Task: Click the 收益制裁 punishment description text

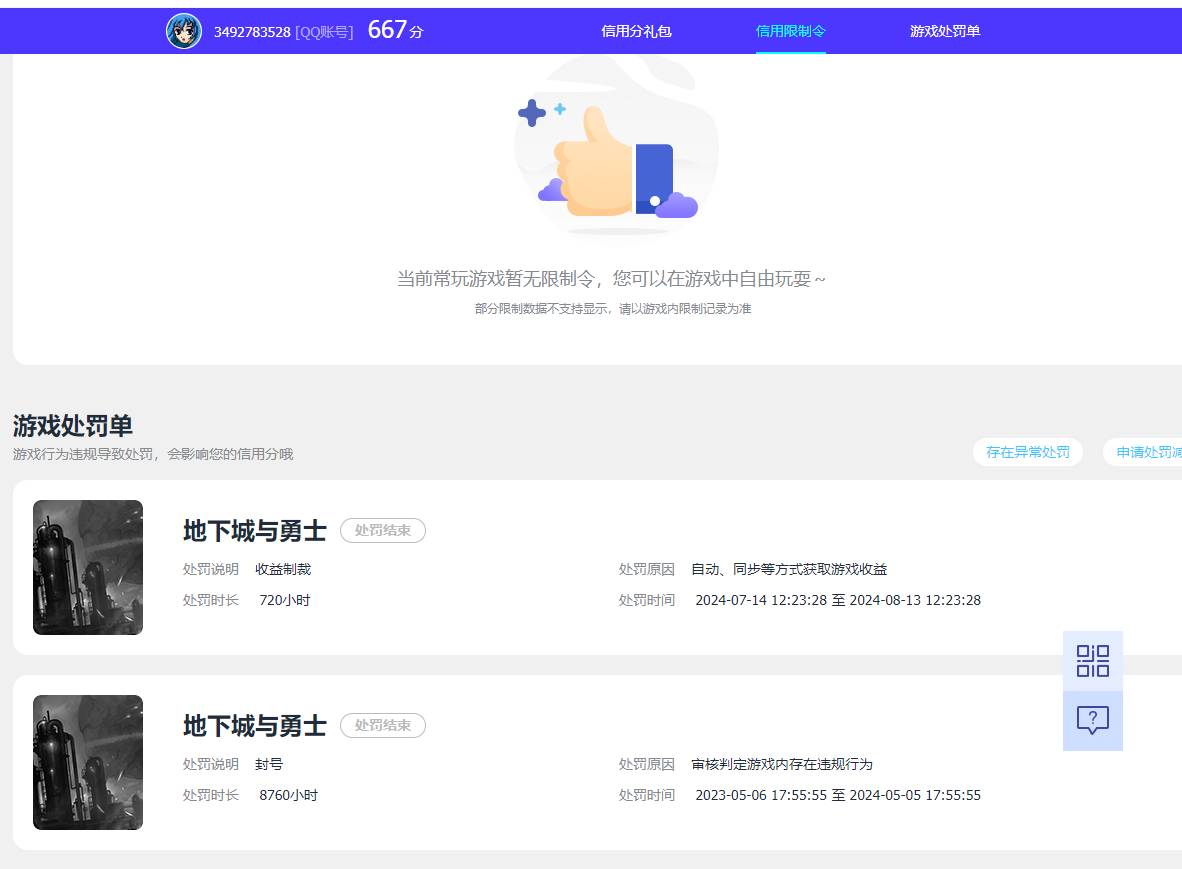Action: pos(285,568)
